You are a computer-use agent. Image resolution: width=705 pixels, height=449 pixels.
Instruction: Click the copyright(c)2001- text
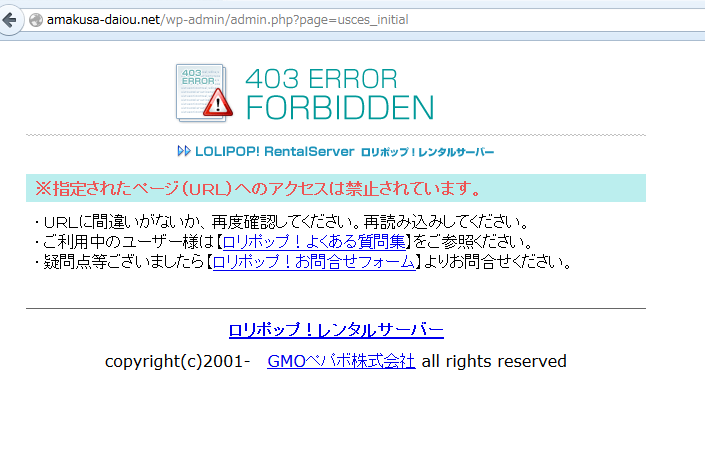[x=178, y=361]
